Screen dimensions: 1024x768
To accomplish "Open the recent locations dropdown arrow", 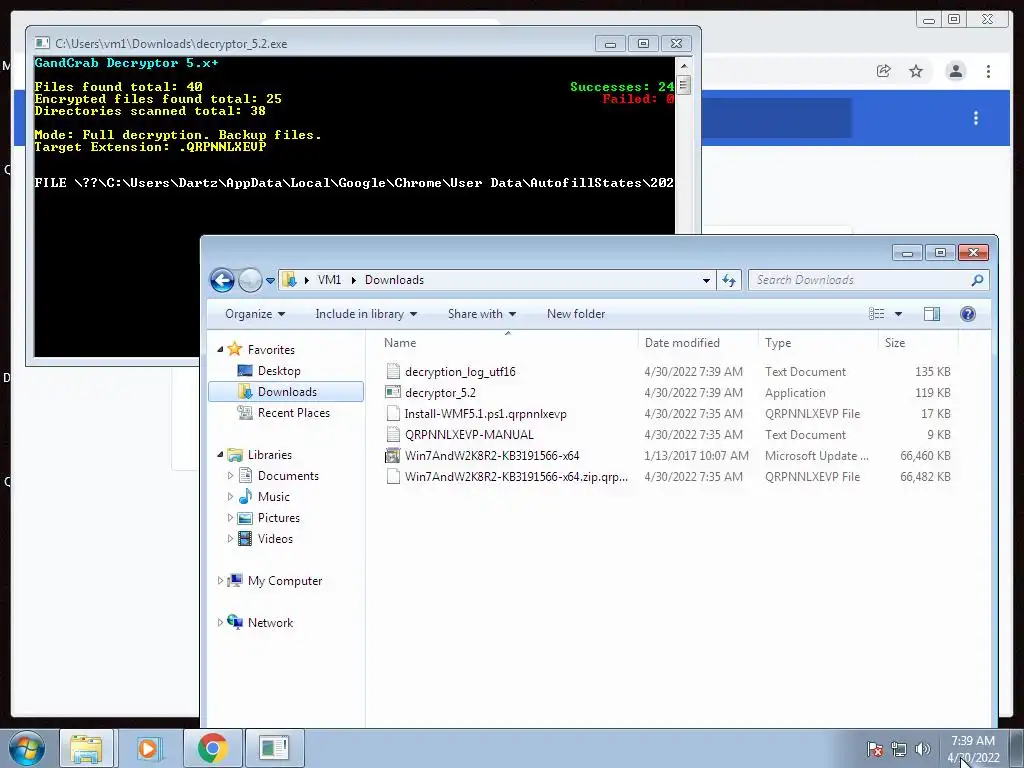I will [270, 281].
